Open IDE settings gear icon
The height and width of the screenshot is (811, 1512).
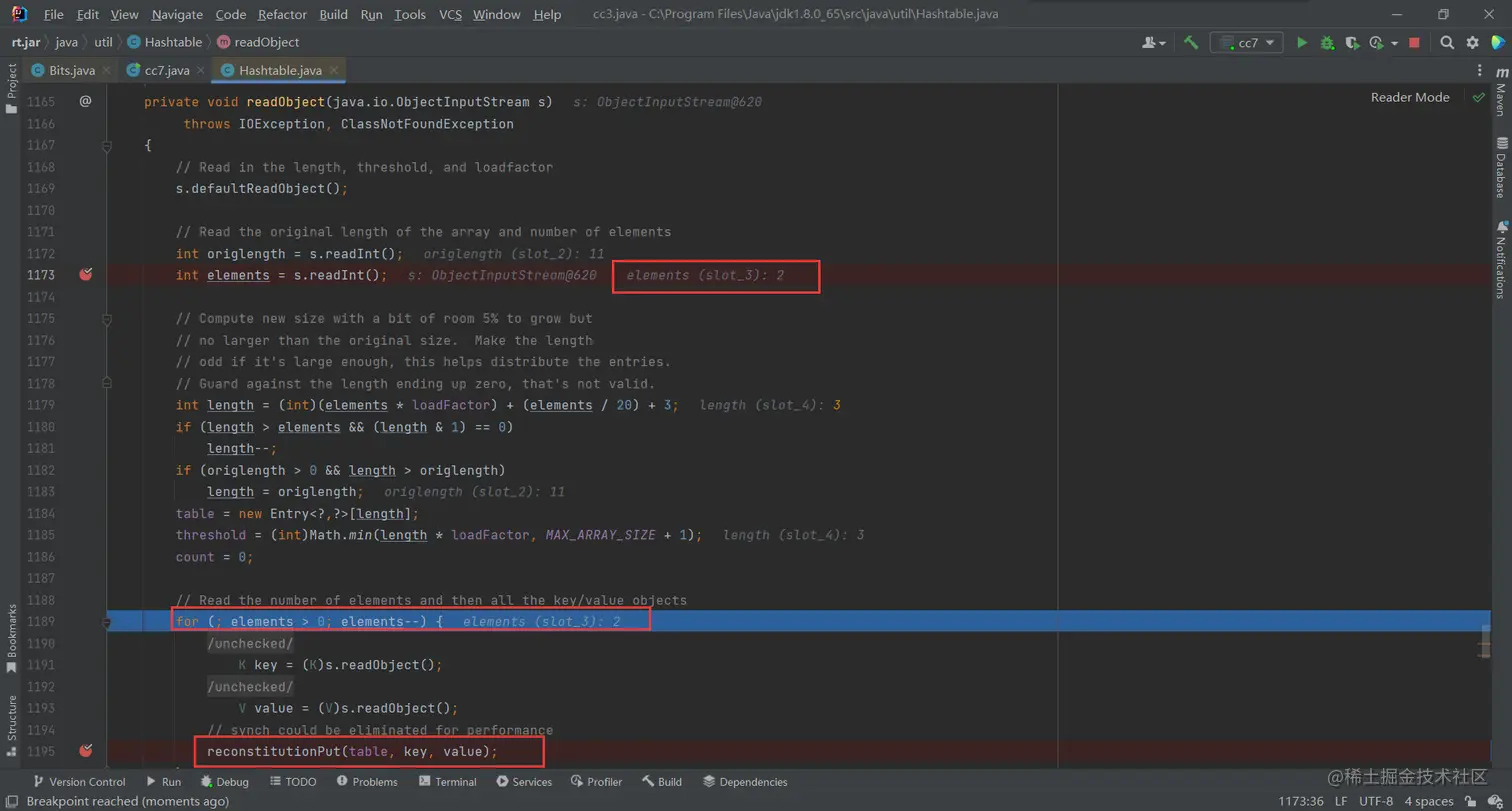pos(1472,42)
